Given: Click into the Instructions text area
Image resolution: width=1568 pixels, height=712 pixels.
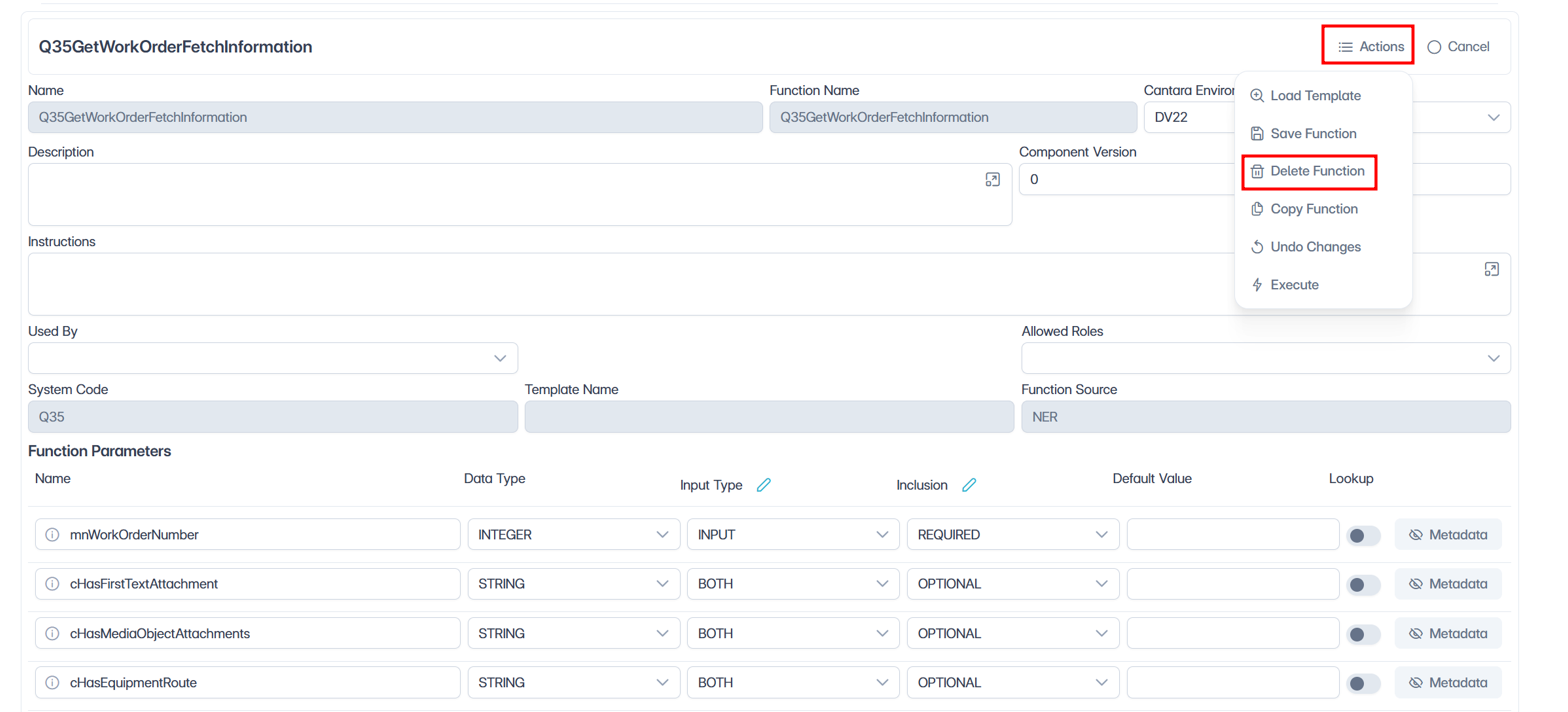Looking at the screenshot, I should (x=769, y=284).
